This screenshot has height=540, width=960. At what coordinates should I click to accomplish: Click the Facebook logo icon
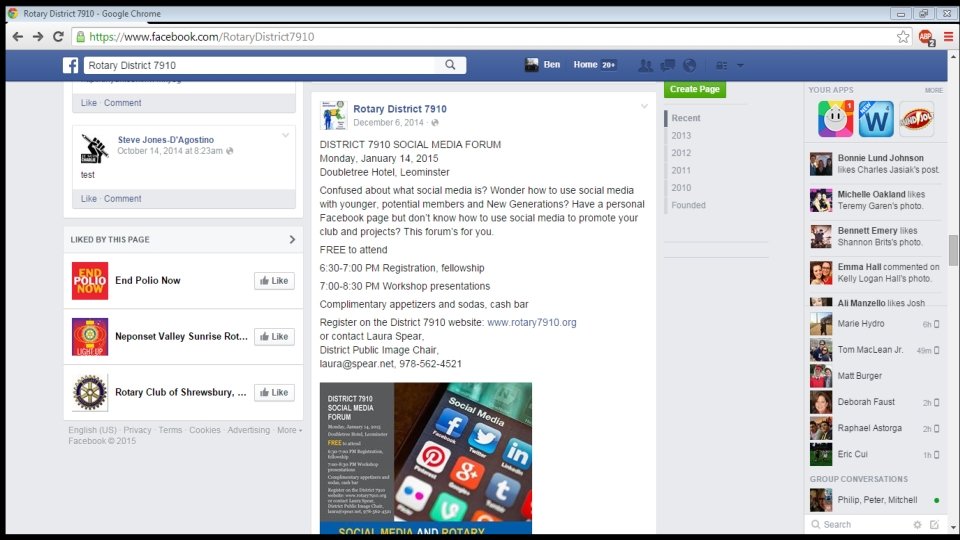[70, 66]
